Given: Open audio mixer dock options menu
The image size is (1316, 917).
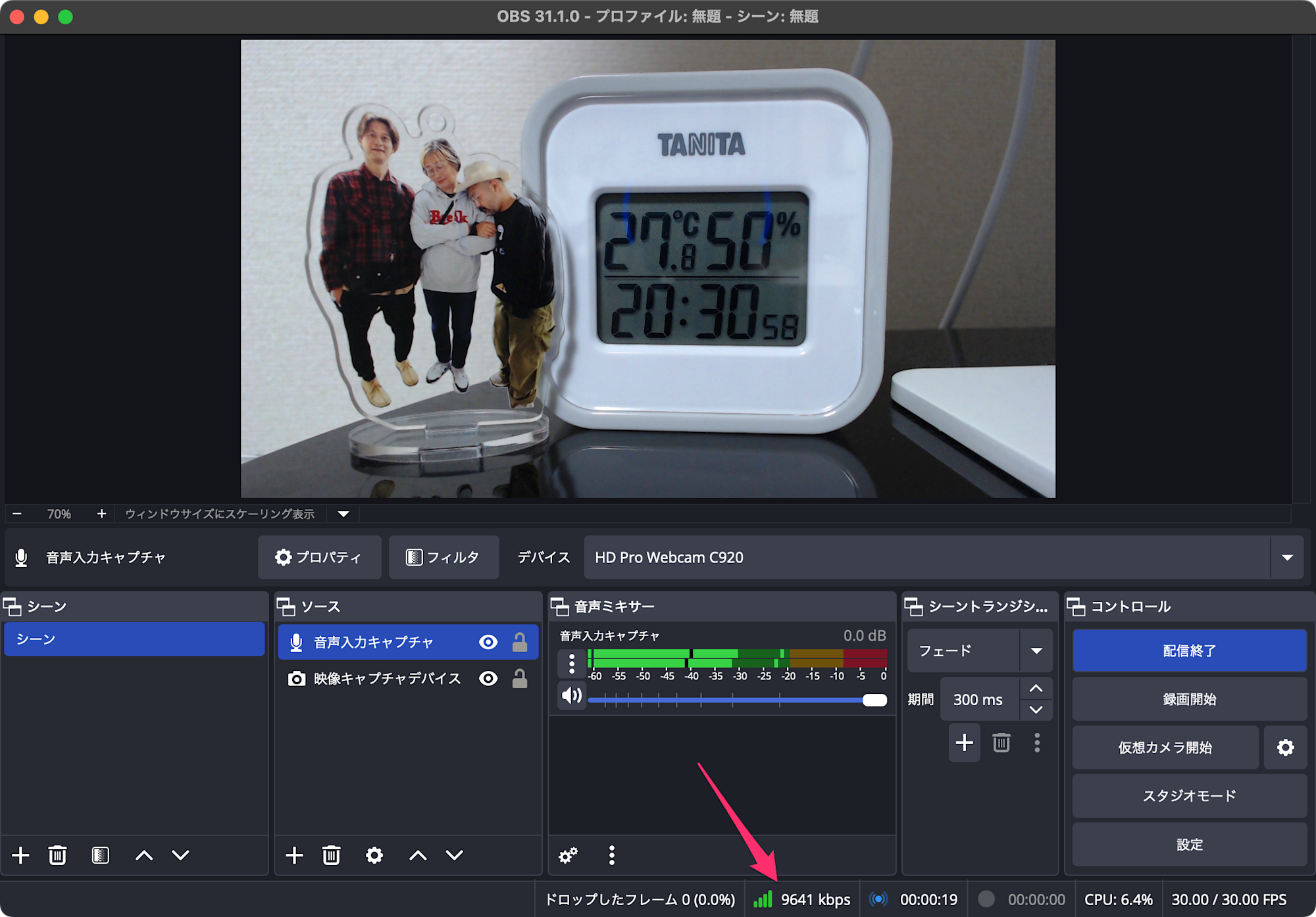Looking at the screenshot, I should coord(612,855).
